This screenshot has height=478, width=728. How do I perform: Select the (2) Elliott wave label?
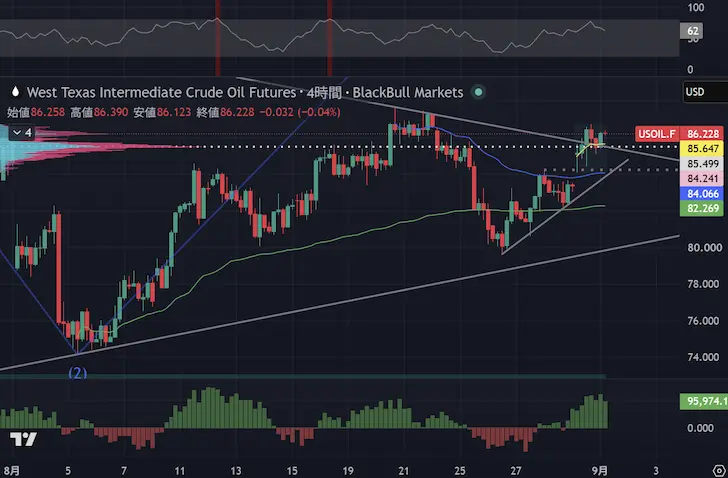tap(78, 373)
